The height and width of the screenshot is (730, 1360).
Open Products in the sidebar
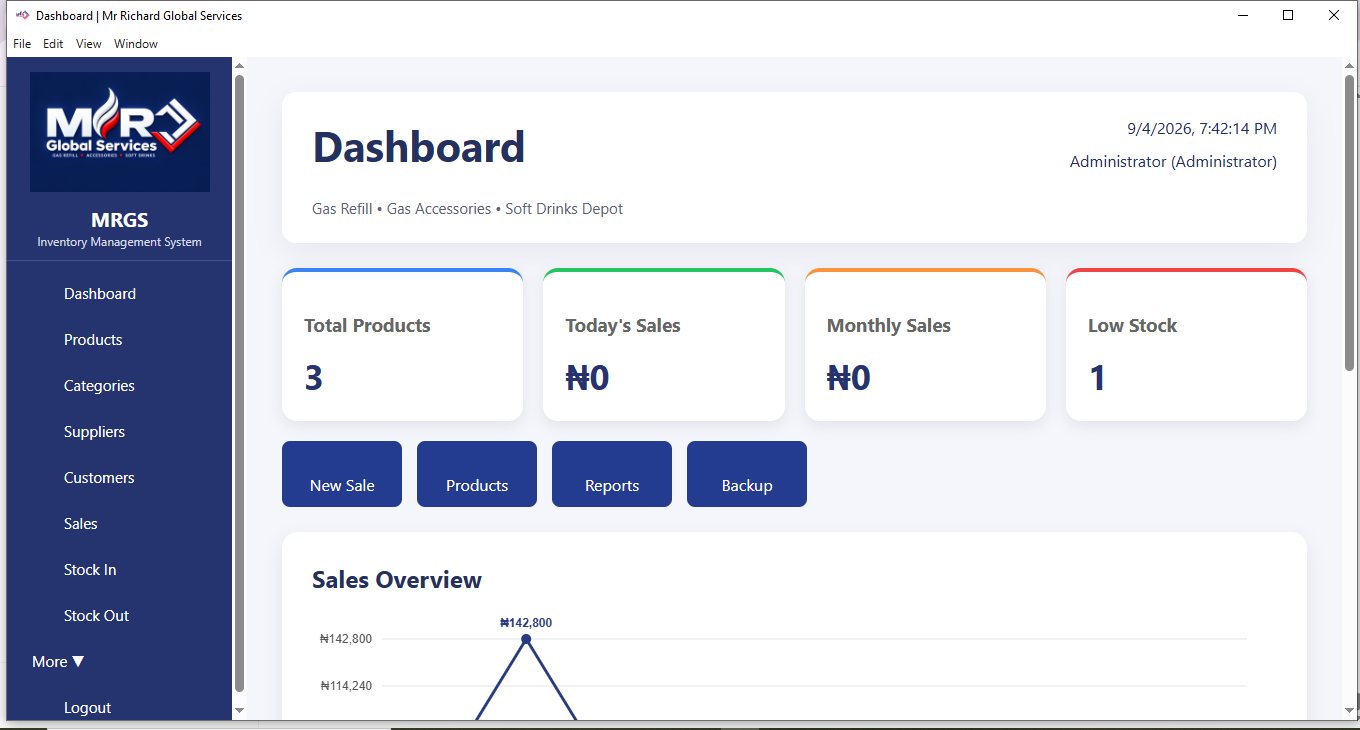click(93, 340)
